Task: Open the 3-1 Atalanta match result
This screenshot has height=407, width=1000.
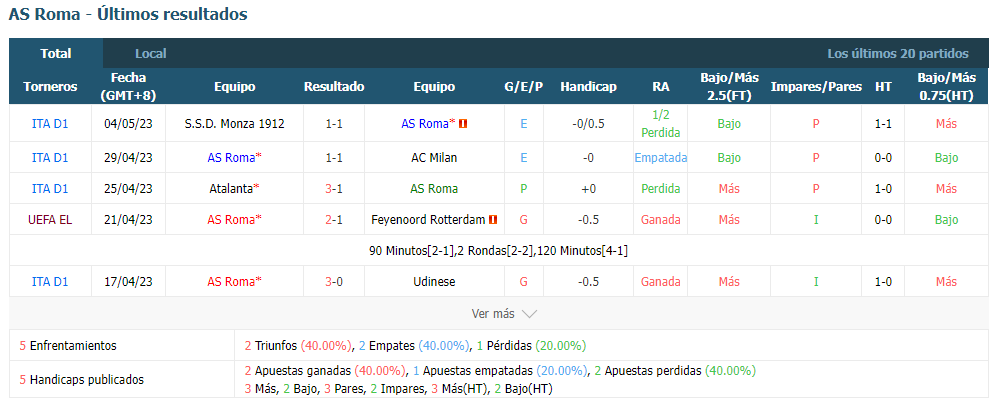Action: 334,189
